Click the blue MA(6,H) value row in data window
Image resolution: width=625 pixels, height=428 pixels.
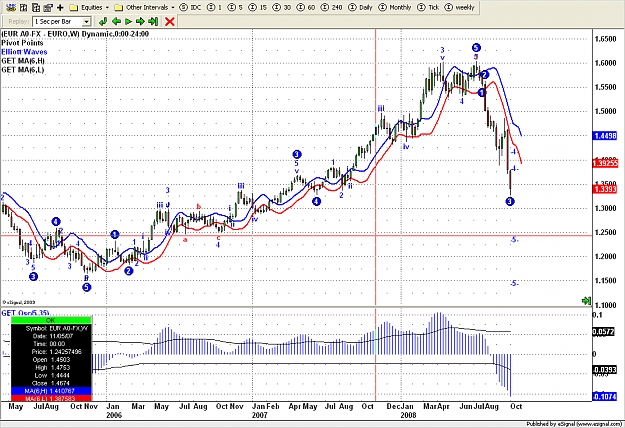point(51,391)
